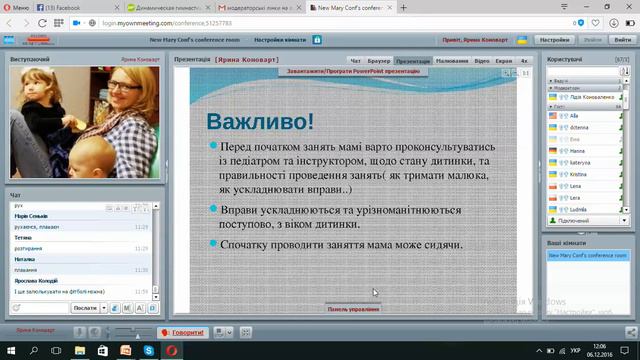The image size is (640, 360).
Task: Switch to the Екран tab
Action: tap(503, 60)
